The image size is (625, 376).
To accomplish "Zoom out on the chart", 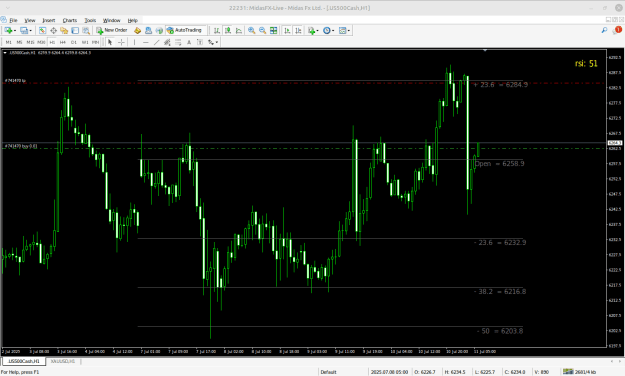I will tap(262, 30).
